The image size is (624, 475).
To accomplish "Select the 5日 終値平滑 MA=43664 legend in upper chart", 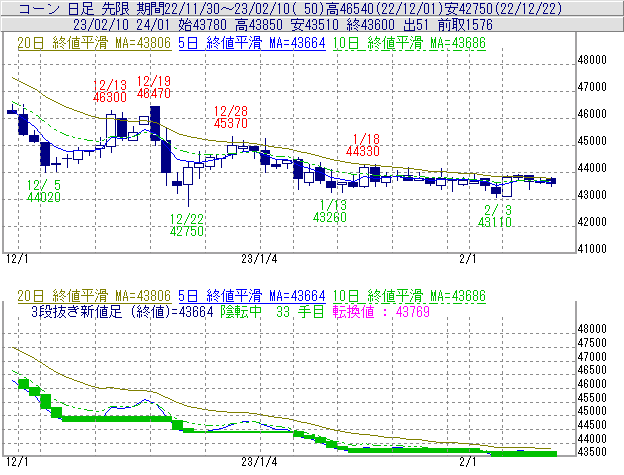I will click(252, 43).
